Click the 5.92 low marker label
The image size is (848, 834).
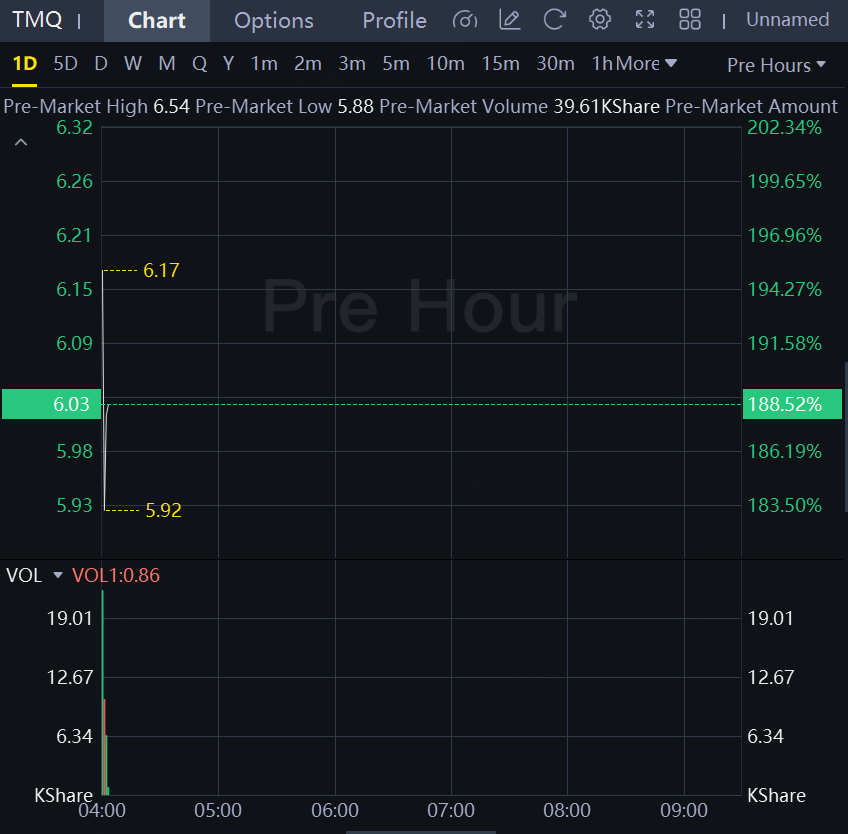[x=163, y=510]
